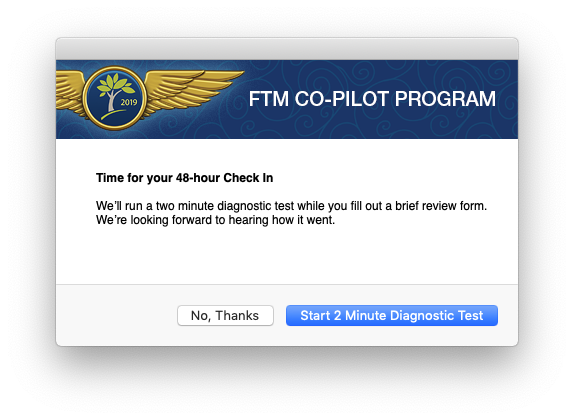Click the 2019 year on the badge
Image resolution: width=574 pixels, height=420 pixels.
pos(129,102)
